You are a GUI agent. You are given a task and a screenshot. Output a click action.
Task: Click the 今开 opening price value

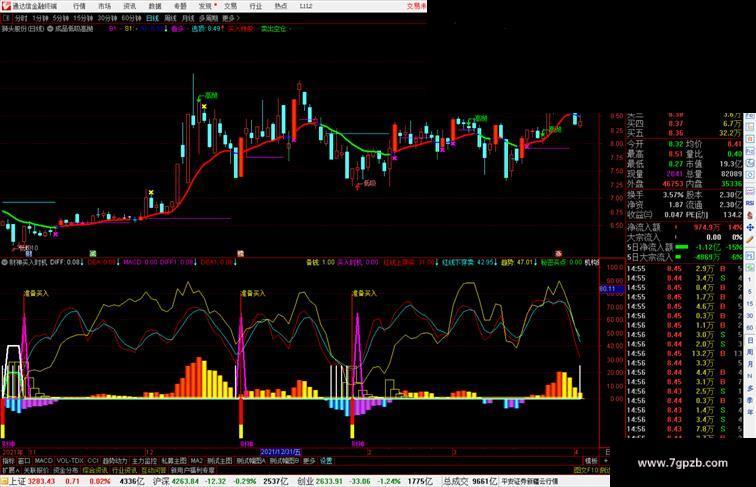coord(675,144)
